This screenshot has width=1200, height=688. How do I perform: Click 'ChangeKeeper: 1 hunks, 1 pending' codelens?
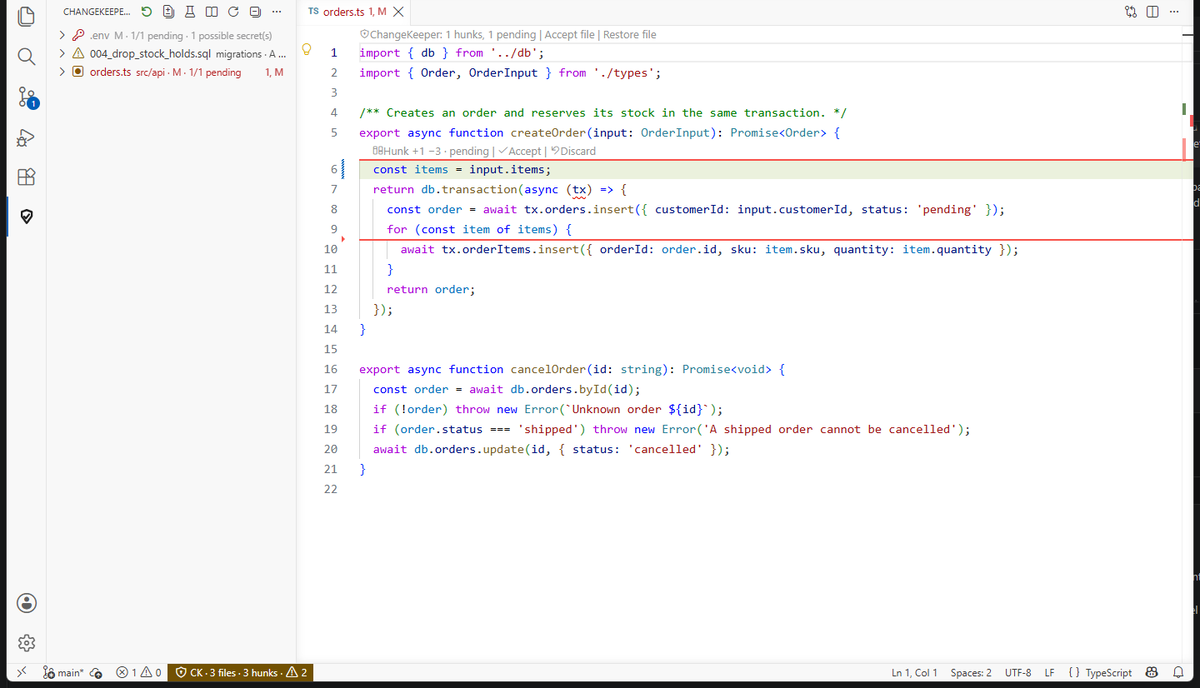pos(448,34)
